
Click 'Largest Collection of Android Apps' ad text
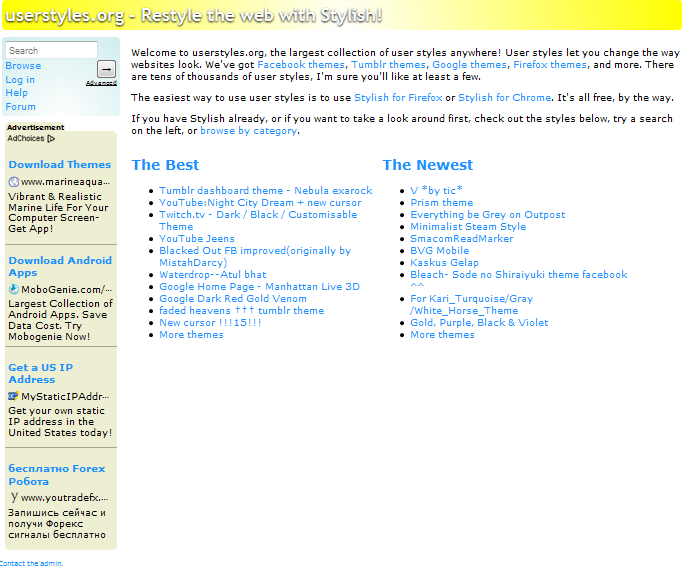[60, 320]
